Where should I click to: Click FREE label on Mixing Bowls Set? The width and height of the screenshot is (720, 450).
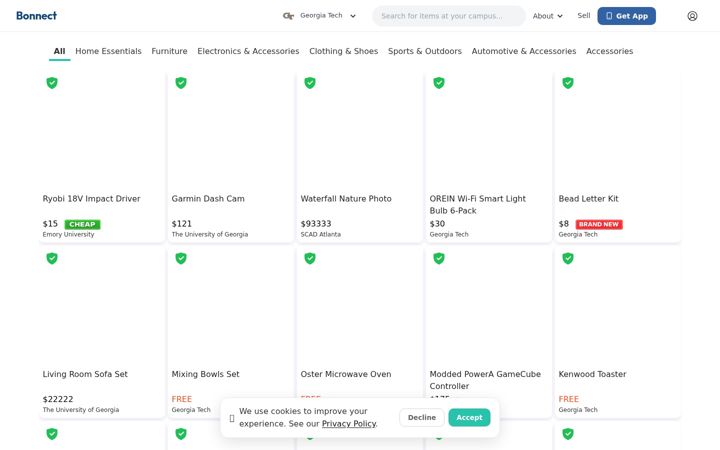coord(181,399)
